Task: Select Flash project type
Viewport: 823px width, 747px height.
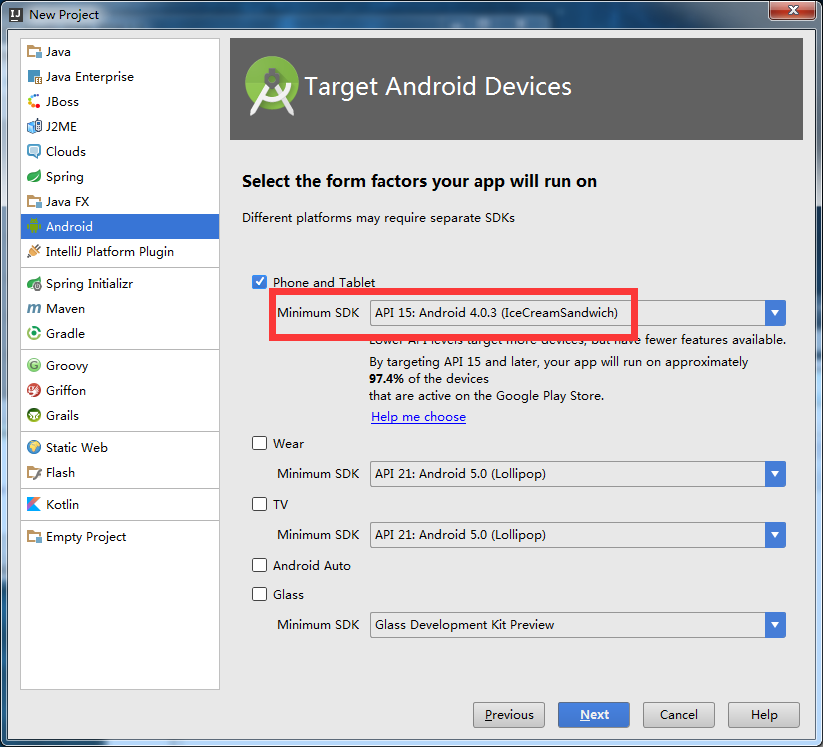Action: [x=120, y=472]
